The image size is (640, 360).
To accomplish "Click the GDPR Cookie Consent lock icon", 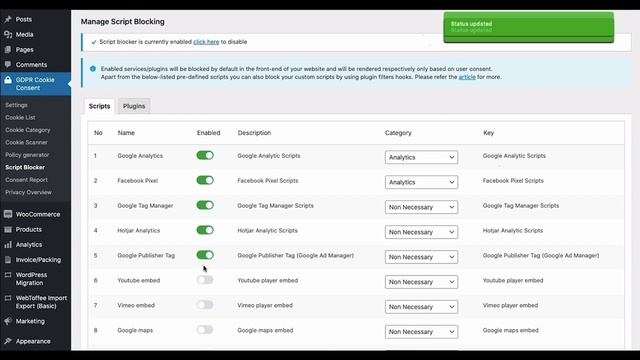I will pyautogui.click(x=8, y=80).
